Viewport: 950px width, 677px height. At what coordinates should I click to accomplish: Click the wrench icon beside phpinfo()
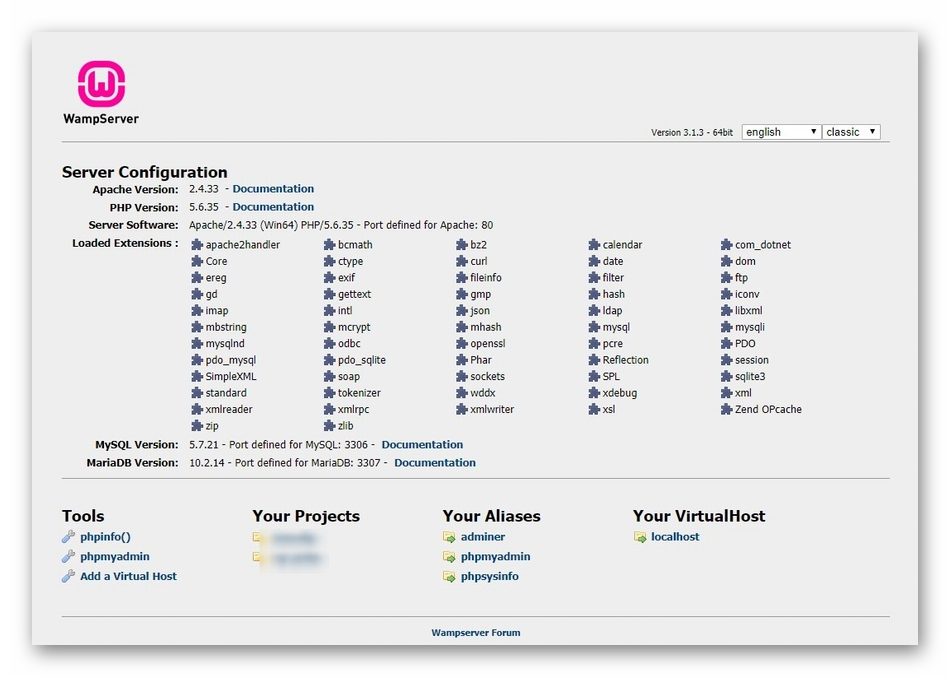tap(68, 537)
